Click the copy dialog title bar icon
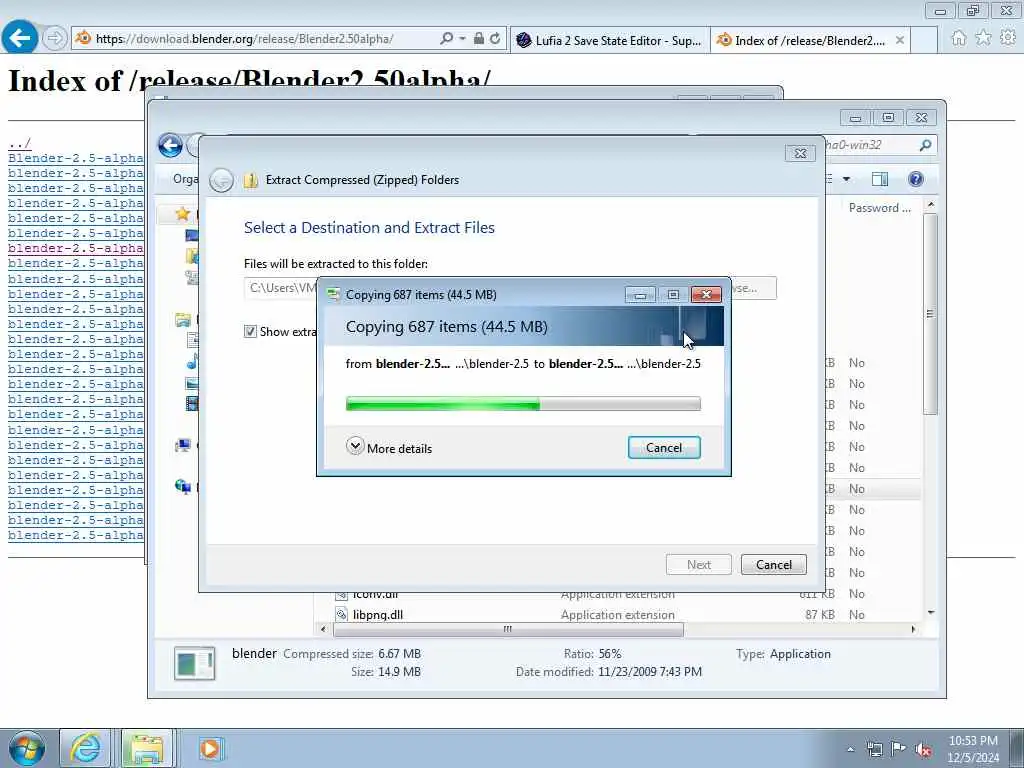This screenshot has height=768, width=1024. pyautogui.click(x=334, y=295)
